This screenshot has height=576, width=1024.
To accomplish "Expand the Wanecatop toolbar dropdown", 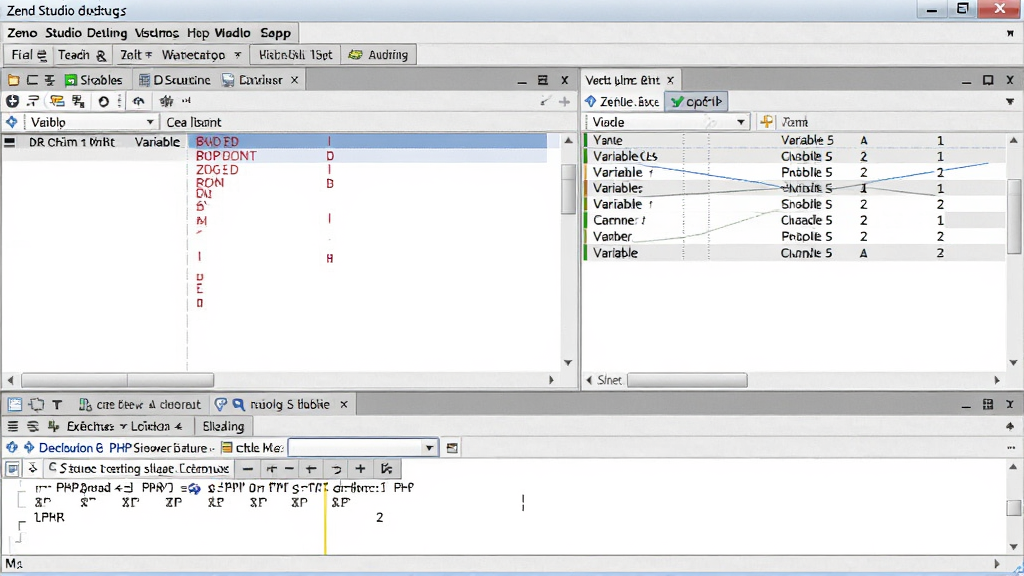I will (237, 55).
